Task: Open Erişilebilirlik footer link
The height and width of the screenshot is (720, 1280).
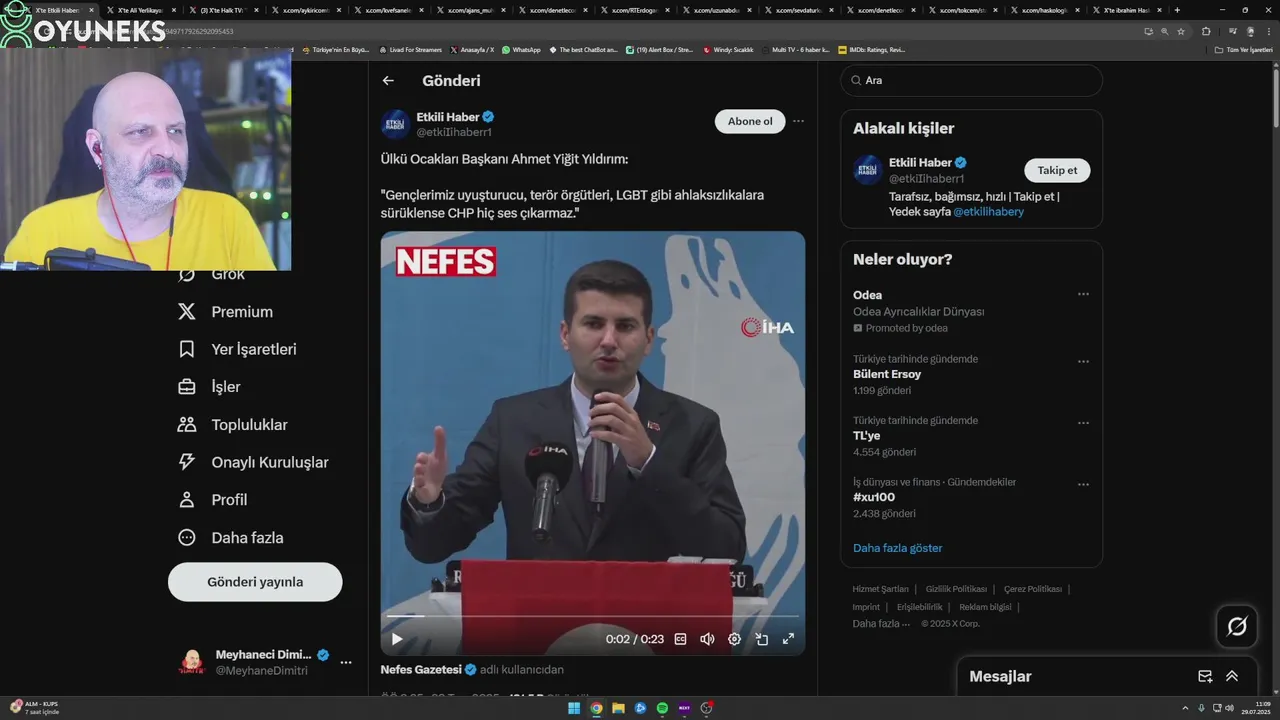Action: point(920,607)
